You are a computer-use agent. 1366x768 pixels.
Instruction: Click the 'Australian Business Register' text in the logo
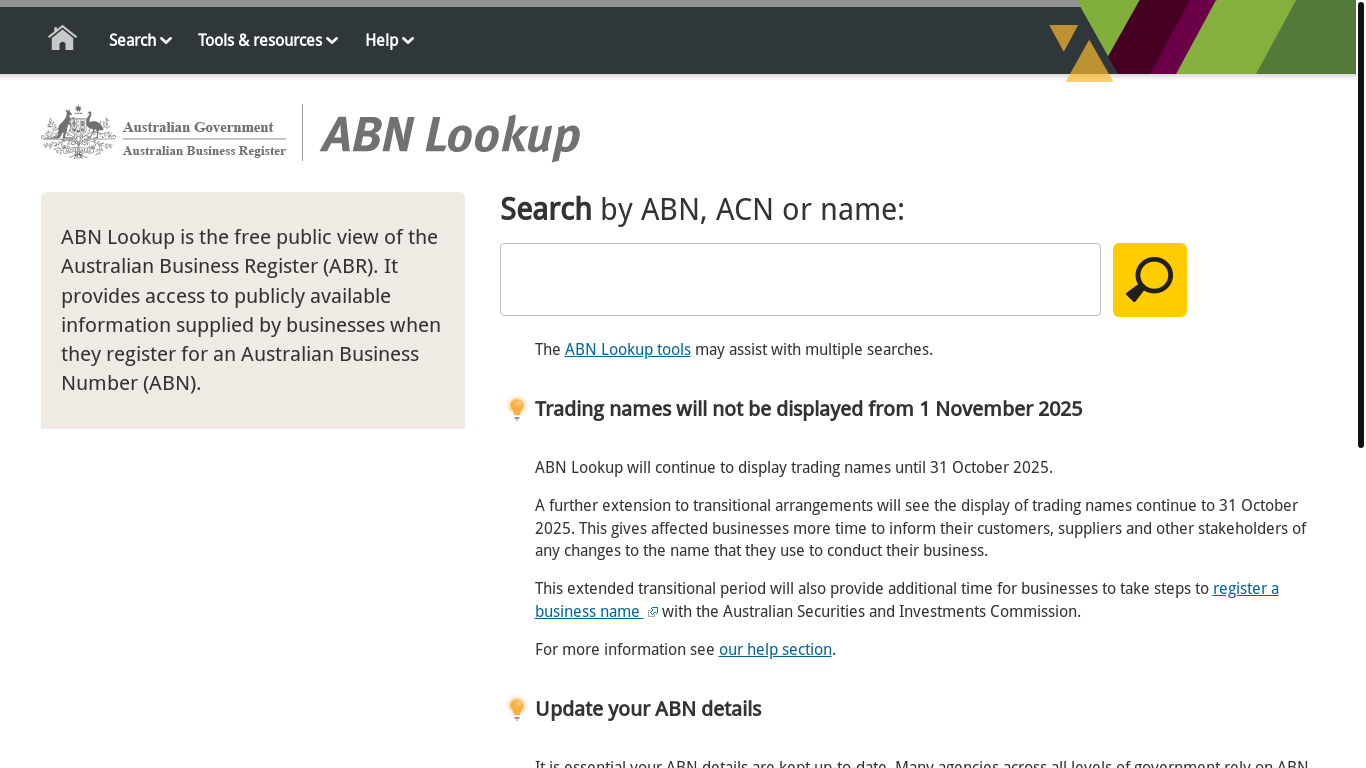pyautogui.click(x=204, y=151)
